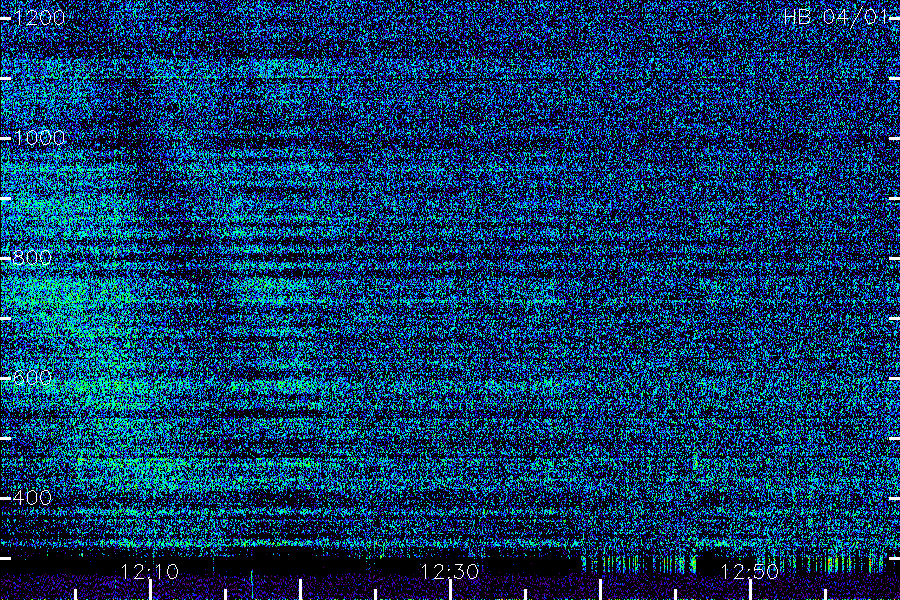Click the 400 frequency axis label
This screenshot has width=900, height=600.
(32, 497)
